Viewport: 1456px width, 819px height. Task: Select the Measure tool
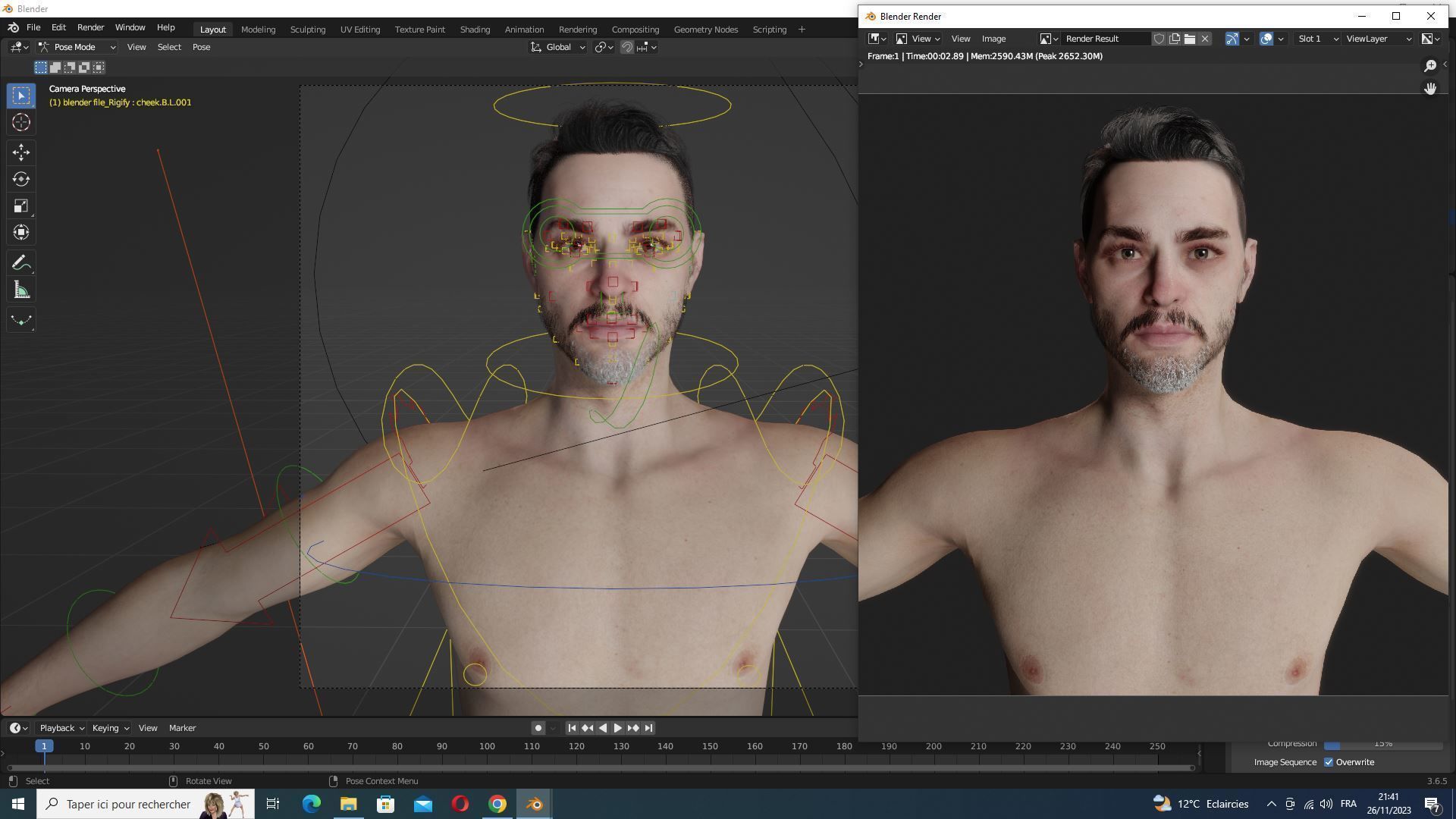pos(21,290)
